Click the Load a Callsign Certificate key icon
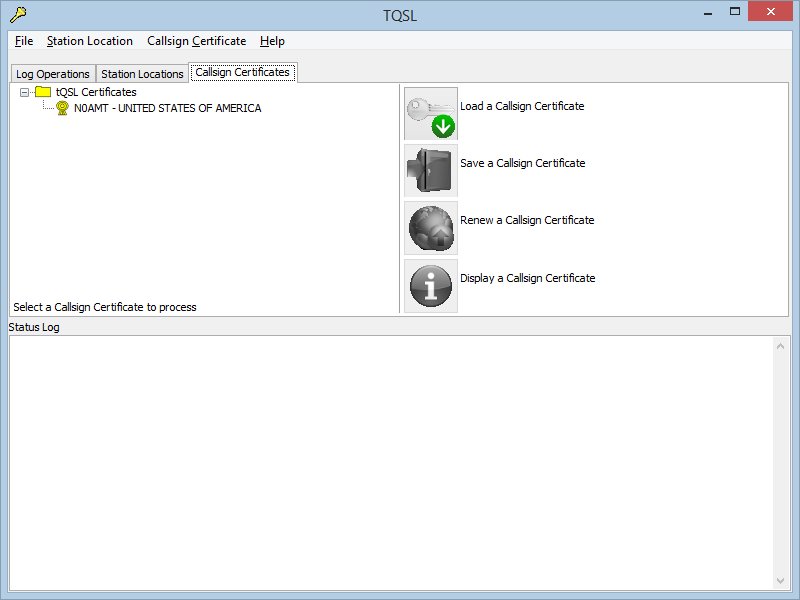Image resolution: width=800 pixels, height=600 pixels. pos(431,113)
